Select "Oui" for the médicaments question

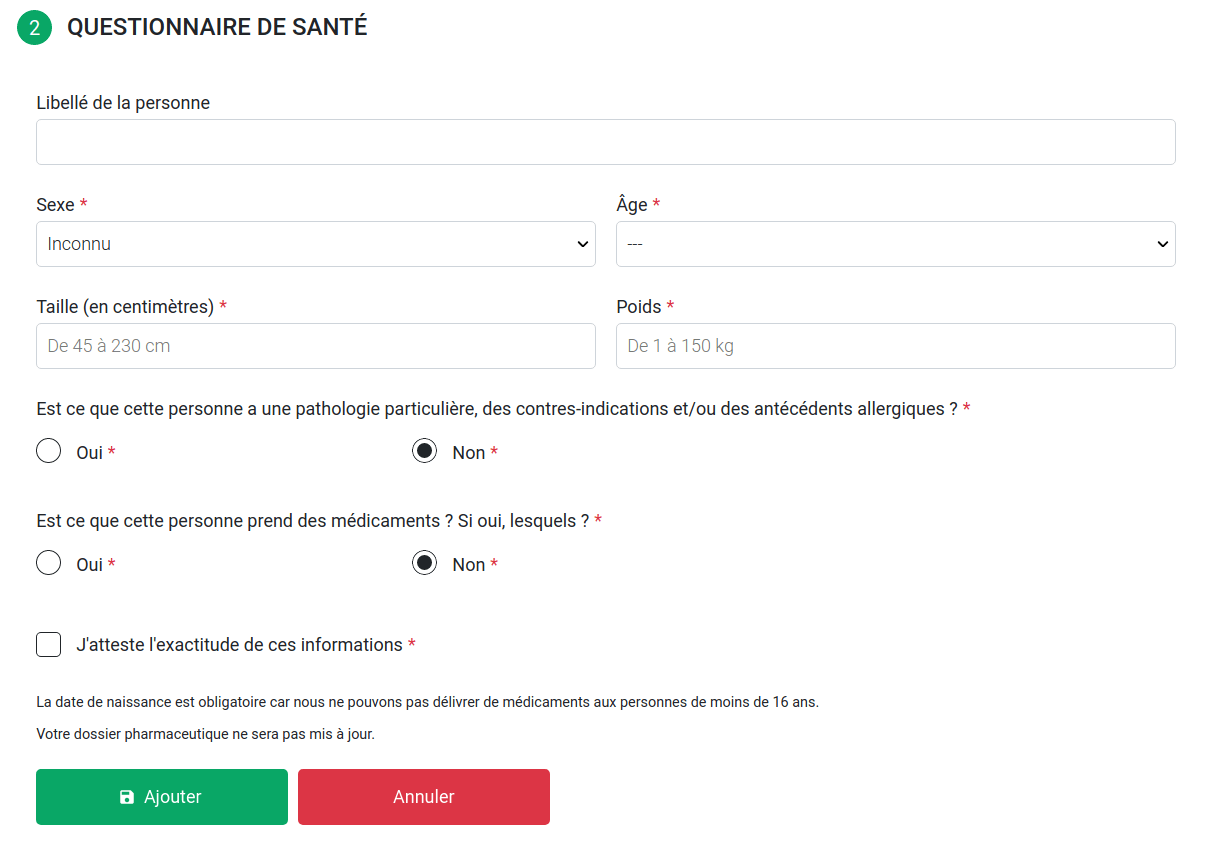coord(48,562)
